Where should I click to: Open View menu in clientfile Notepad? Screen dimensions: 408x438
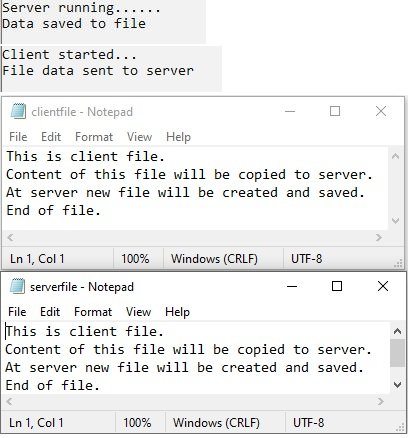(x=139, y=137)
